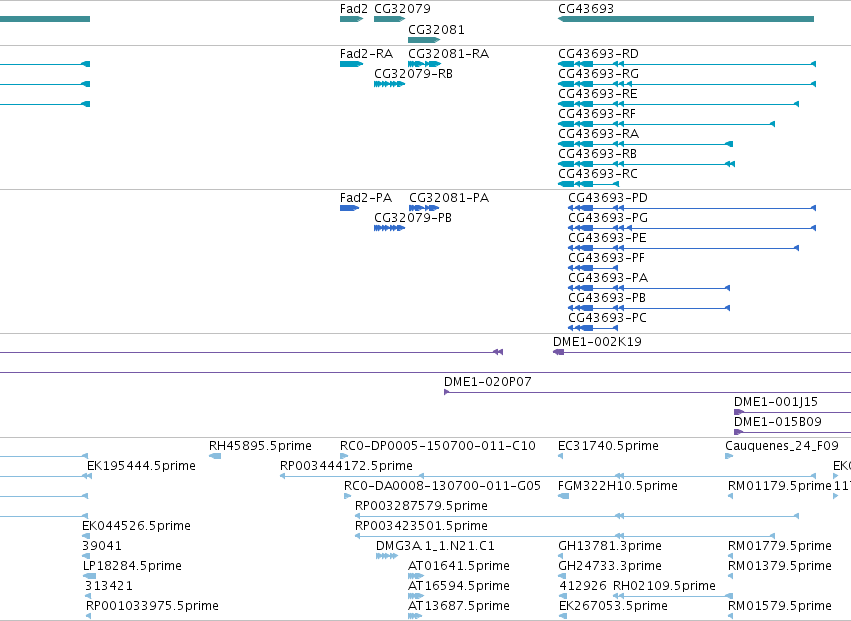
Task: Click the RC0-DP0005-150700-011-C10 label
Action: (x=437, y=447)
